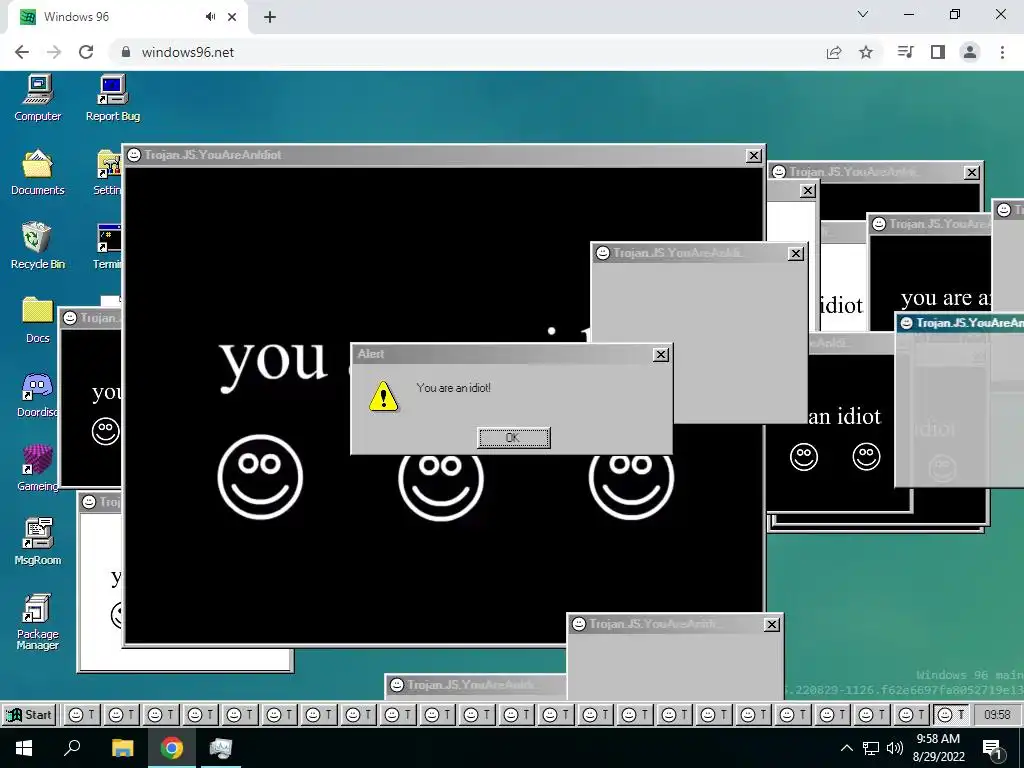Open the Chrome profile avatar

click(970, 52)
